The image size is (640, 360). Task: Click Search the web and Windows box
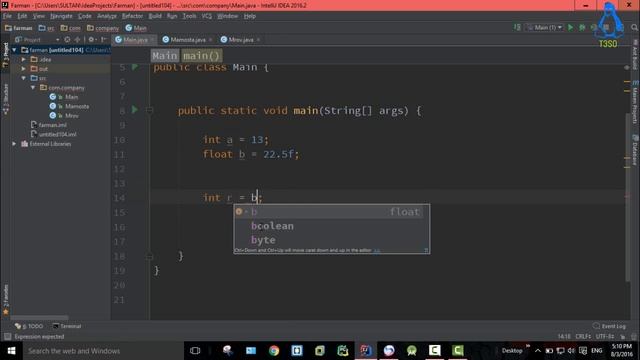click(103, 351)
